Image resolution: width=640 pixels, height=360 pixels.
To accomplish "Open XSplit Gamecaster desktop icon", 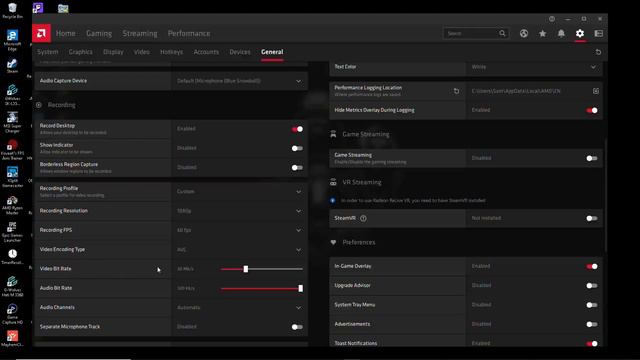I will coord(12,177).
